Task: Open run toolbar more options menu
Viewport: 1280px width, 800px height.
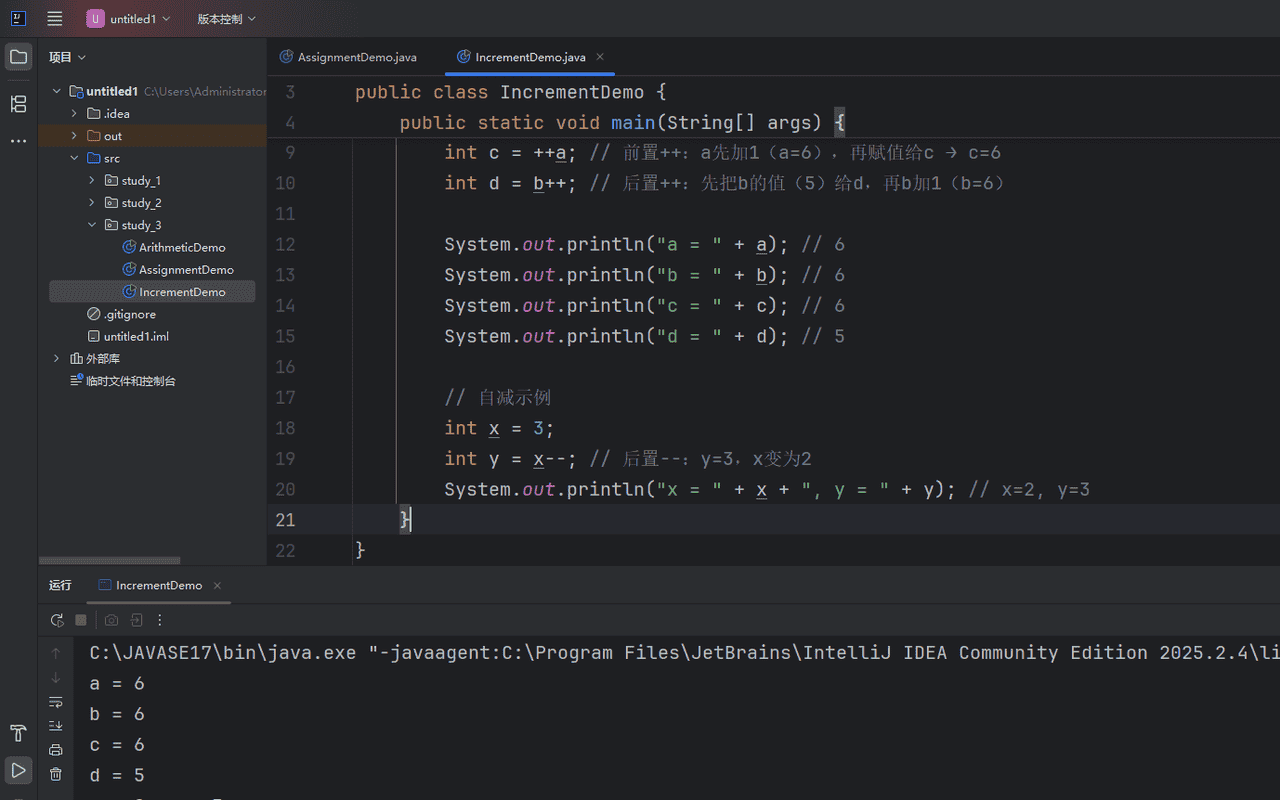Action: pyautogui.click(x=160, y=620)
